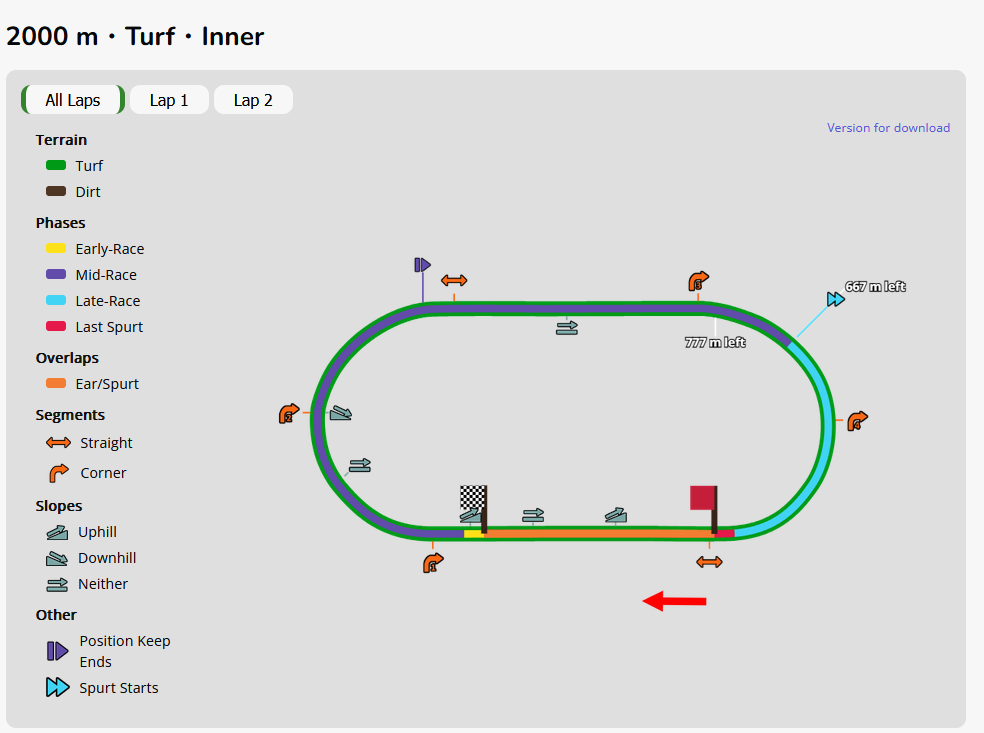Click the Last Spurt red legend swatch
This screenshot has width=984, height=733.
pos(56,326)
